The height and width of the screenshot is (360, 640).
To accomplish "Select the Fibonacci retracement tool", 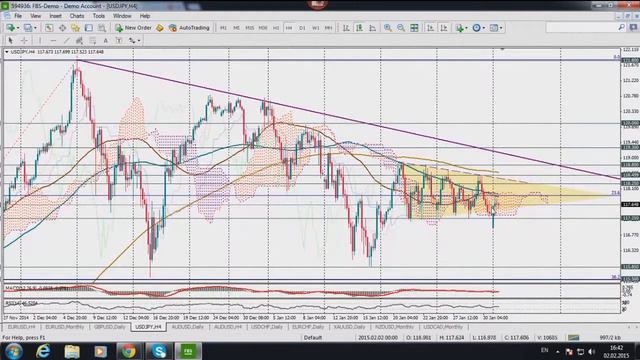I will (93, 40).
